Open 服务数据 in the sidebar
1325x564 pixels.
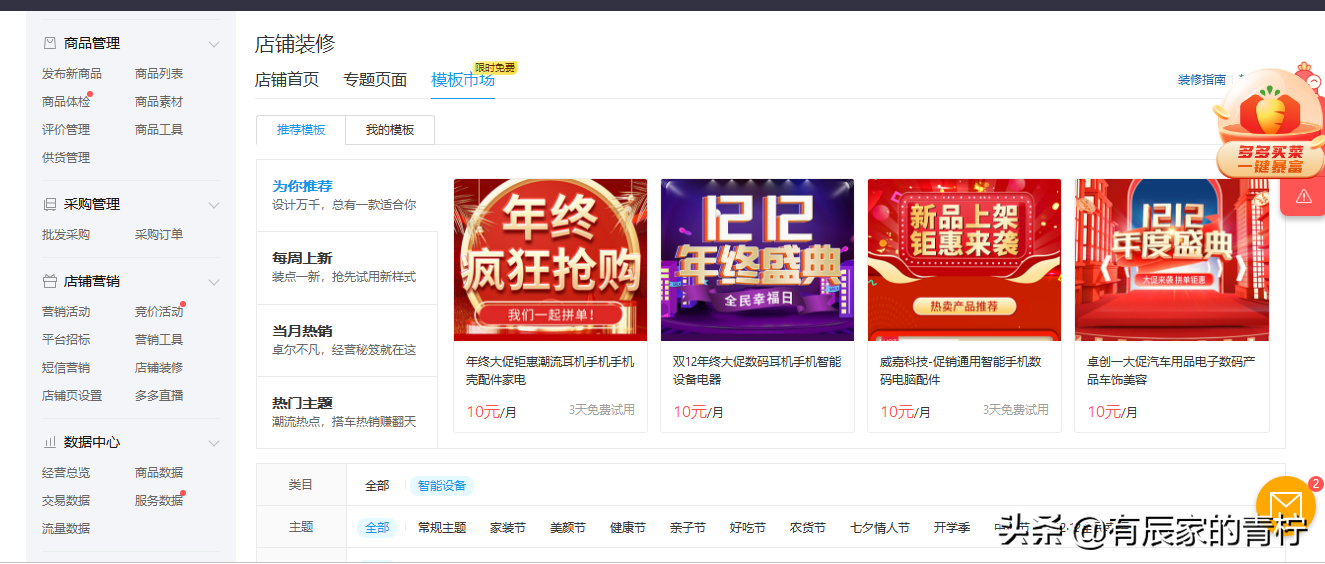point(159,501)
